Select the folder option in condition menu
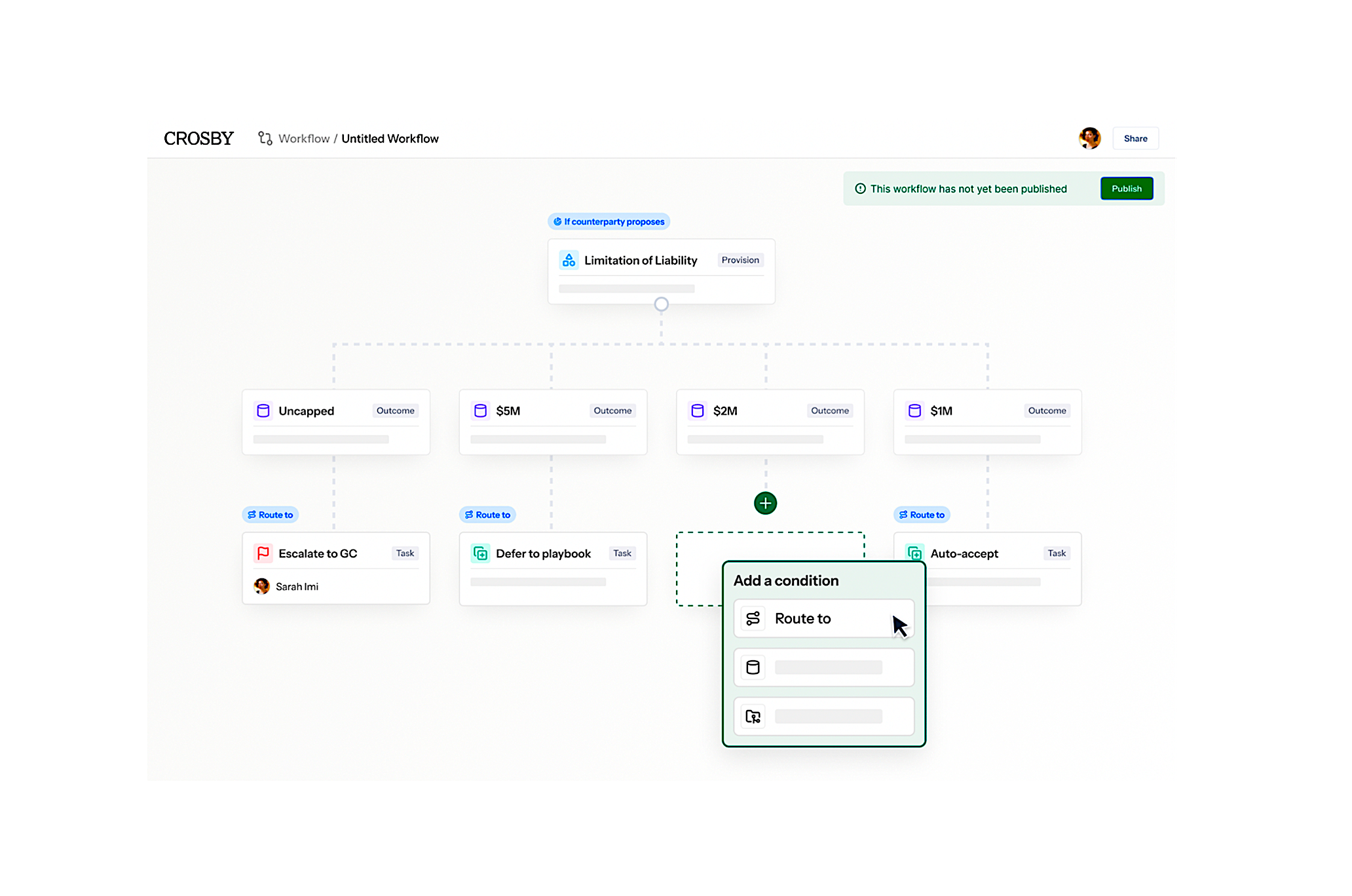 [x=823, y=717]
